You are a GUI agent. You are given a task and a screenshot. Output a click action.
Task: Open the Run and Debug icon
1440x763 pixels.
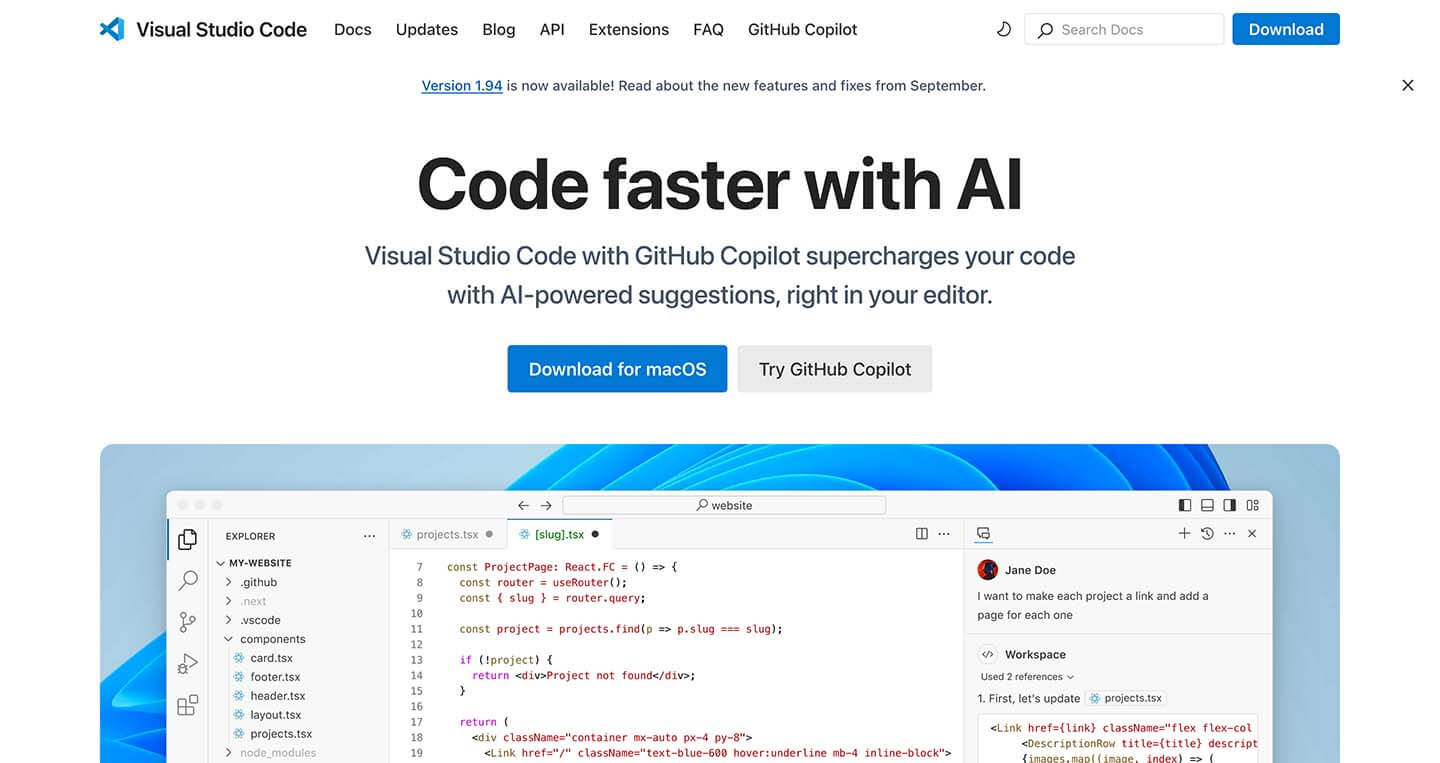[187, 664]
